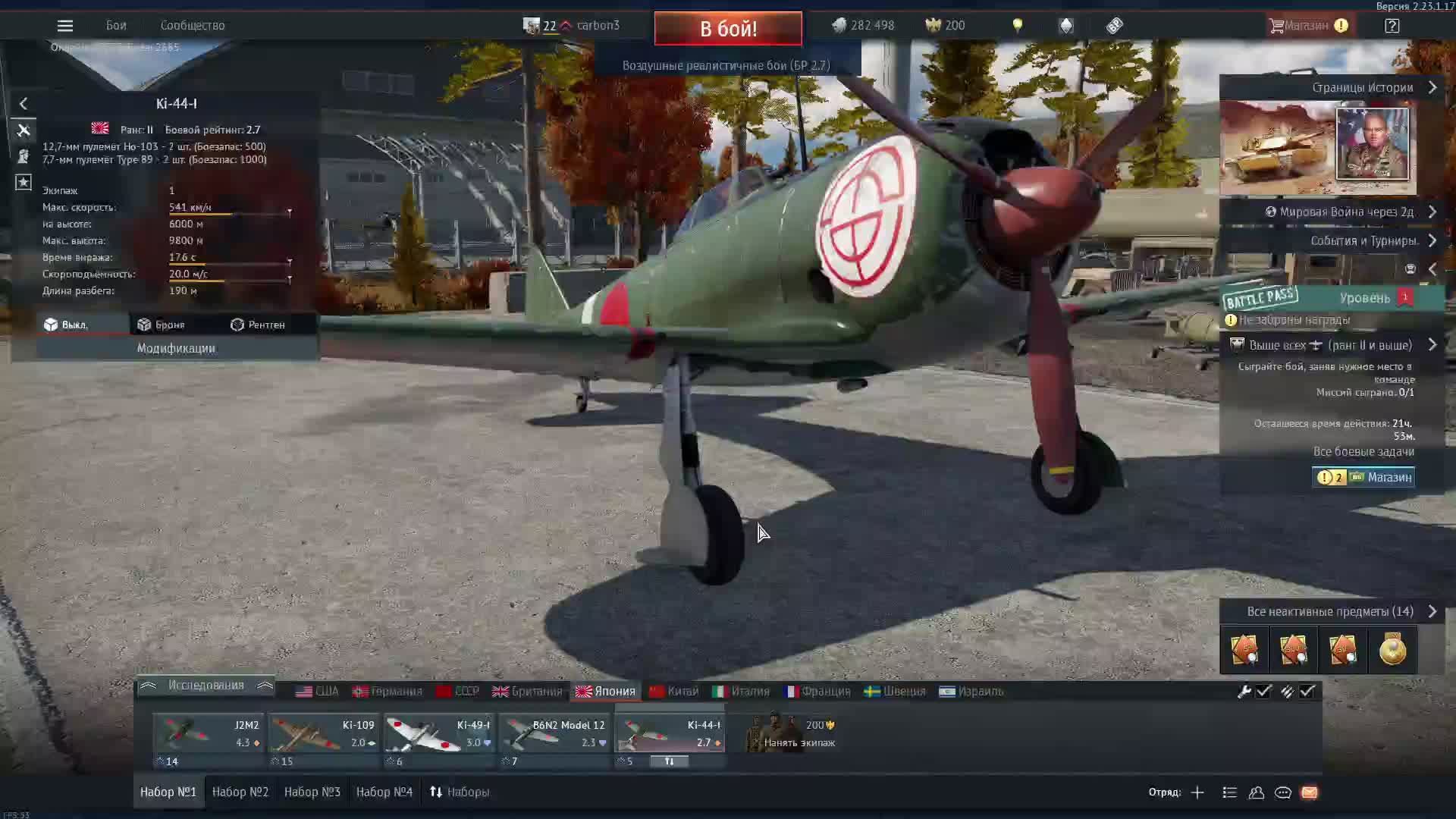Select the J2M2 aircraft slot
1456x819 pixels.
pos(209,734)
